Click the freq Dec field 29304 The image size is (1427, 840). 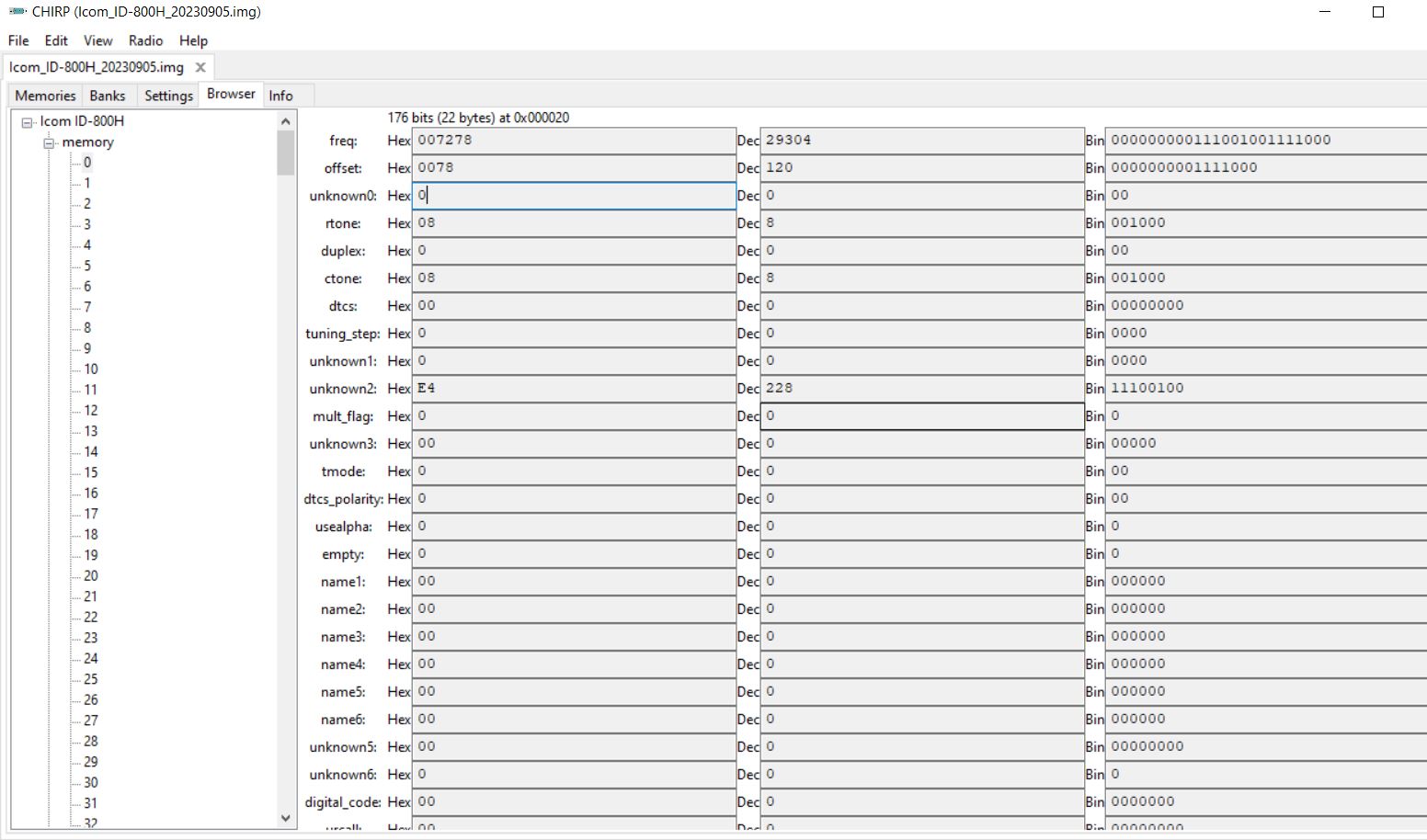click(x=922, y=141)
